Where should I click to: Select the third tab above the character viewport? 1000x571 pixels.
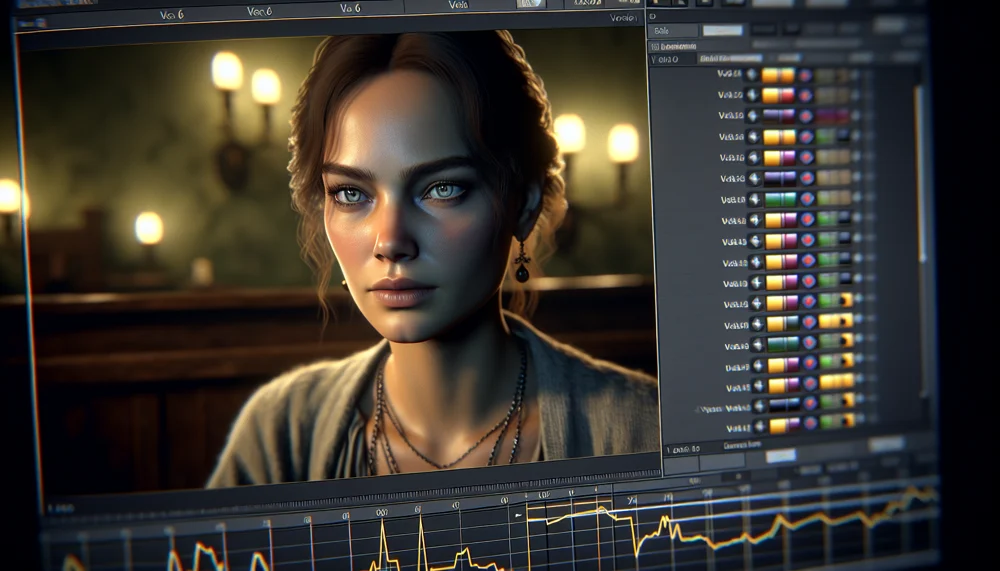(x=350, y=9)
